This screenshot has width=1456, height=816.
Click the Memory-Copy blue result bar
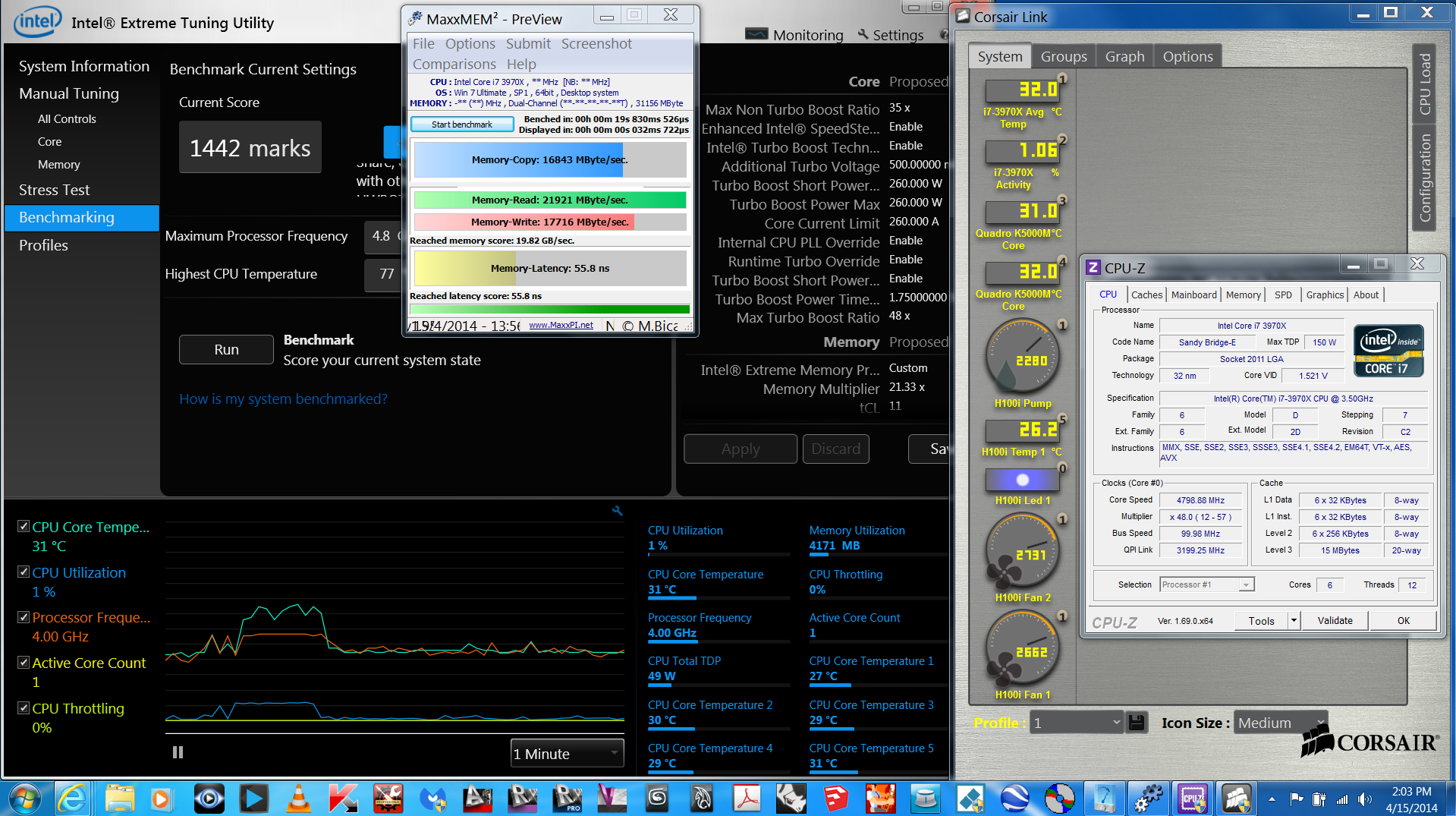[x=549, y=159]
